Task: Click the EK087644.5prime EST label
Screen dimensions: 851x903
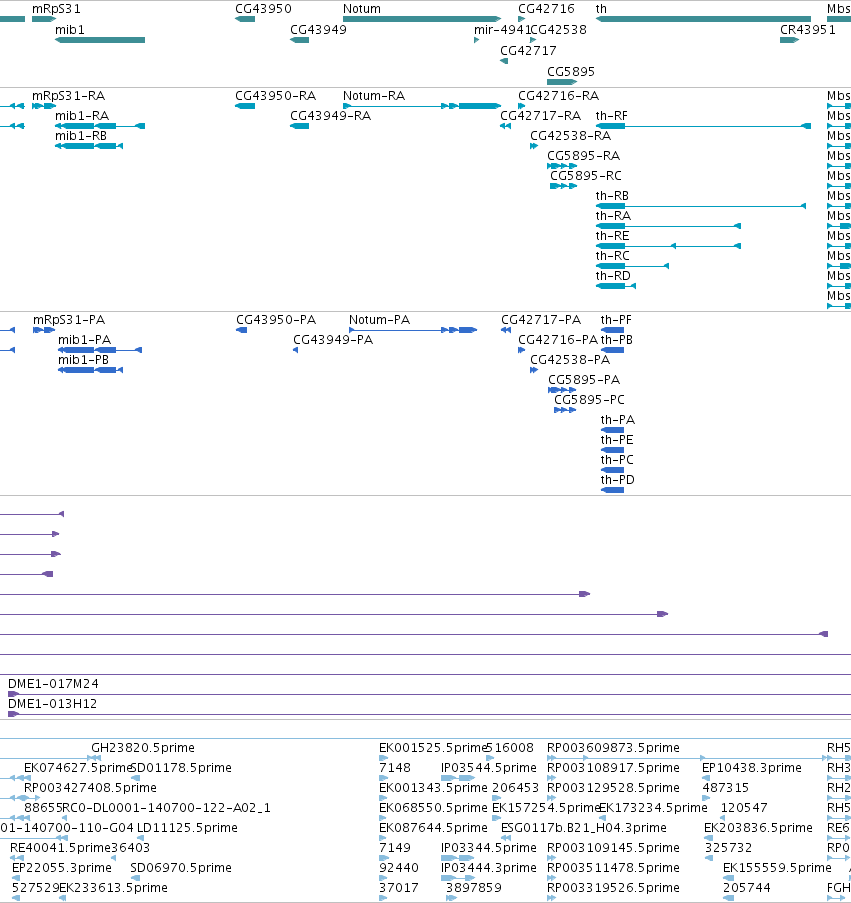Action: (x=433, y=828)
